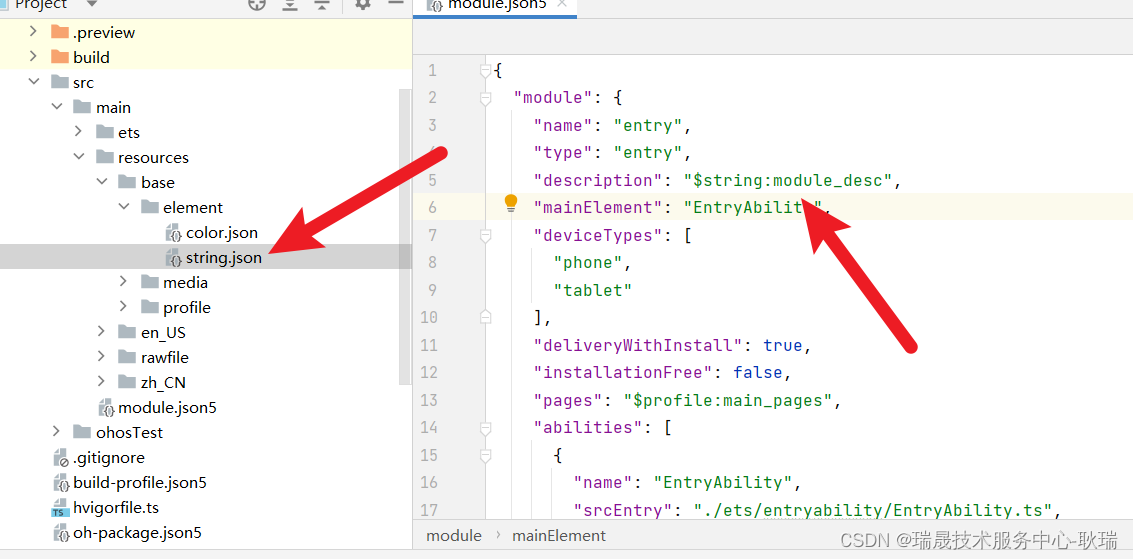This screenshot has width=1133, height=559.
Task: Click the "phone" string on line 8
Action: click(x=588, y=263)
